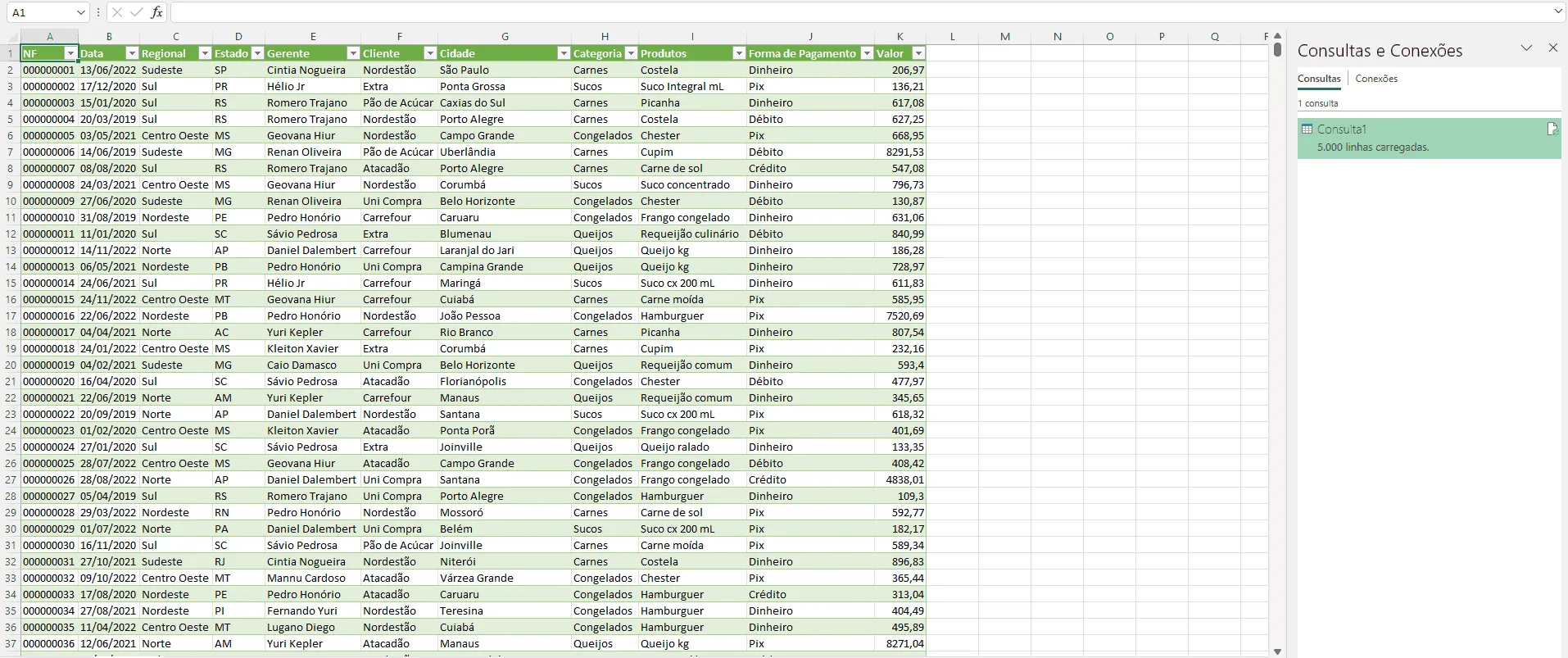Switch to the Consultas tab
The height and width of the screenshot is (658, 1568).
click(x=1319, y=79)
